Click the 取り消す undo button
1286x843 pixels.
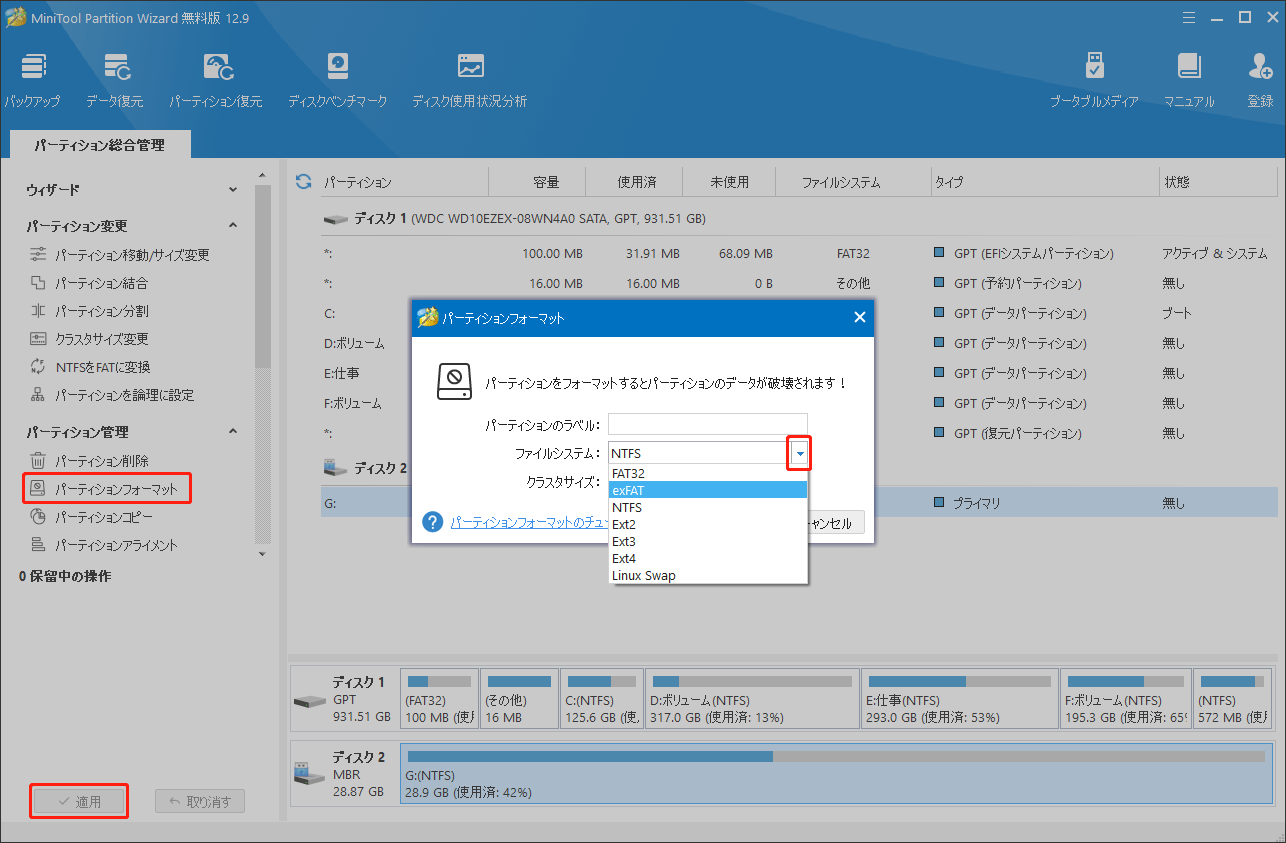(x=200, y=801)
